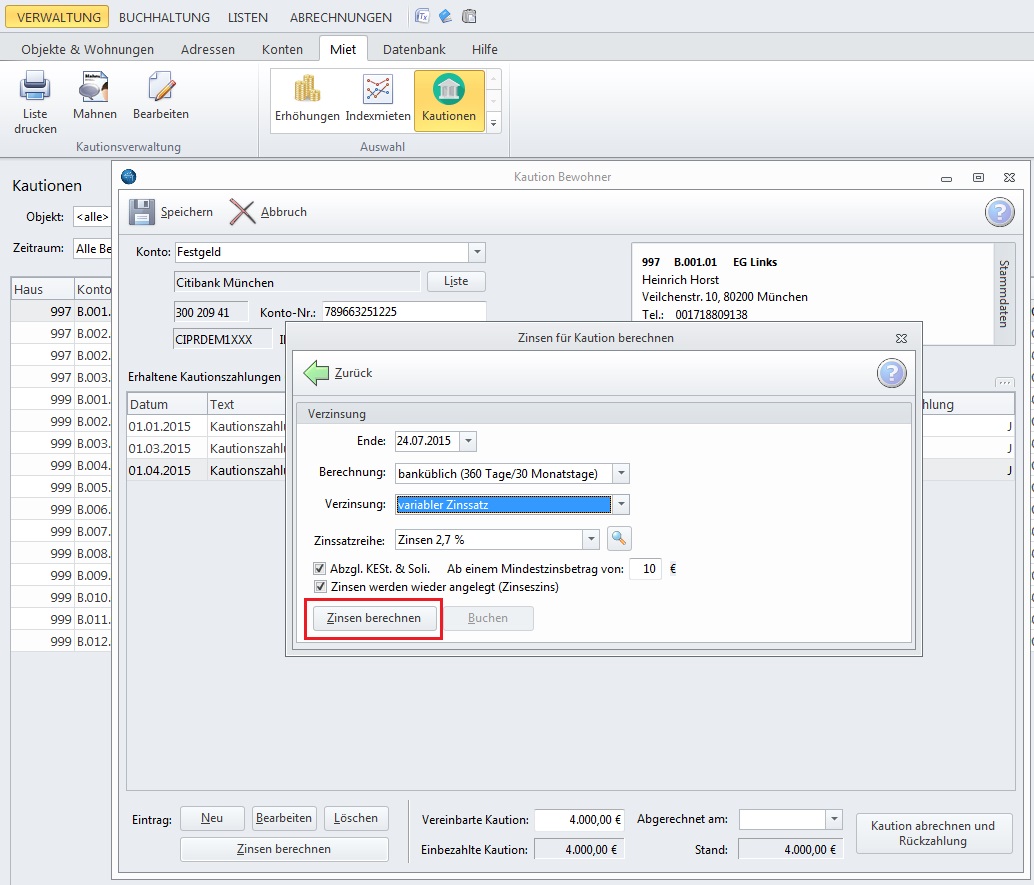The height and width of the screenshot is (885, 1034).
Task: Toggle Zinsen werden wieder angelegt checkbox
Action: pyautogui.click(x=320, y=587)
